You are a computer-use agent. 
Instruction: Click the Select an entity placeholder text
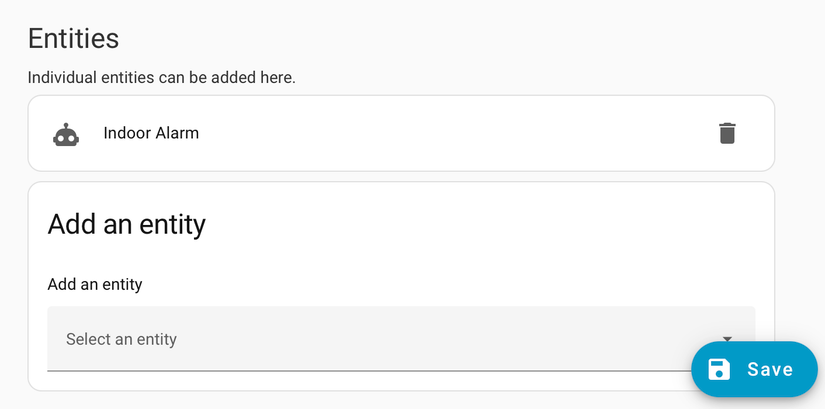tap(121, 339)
